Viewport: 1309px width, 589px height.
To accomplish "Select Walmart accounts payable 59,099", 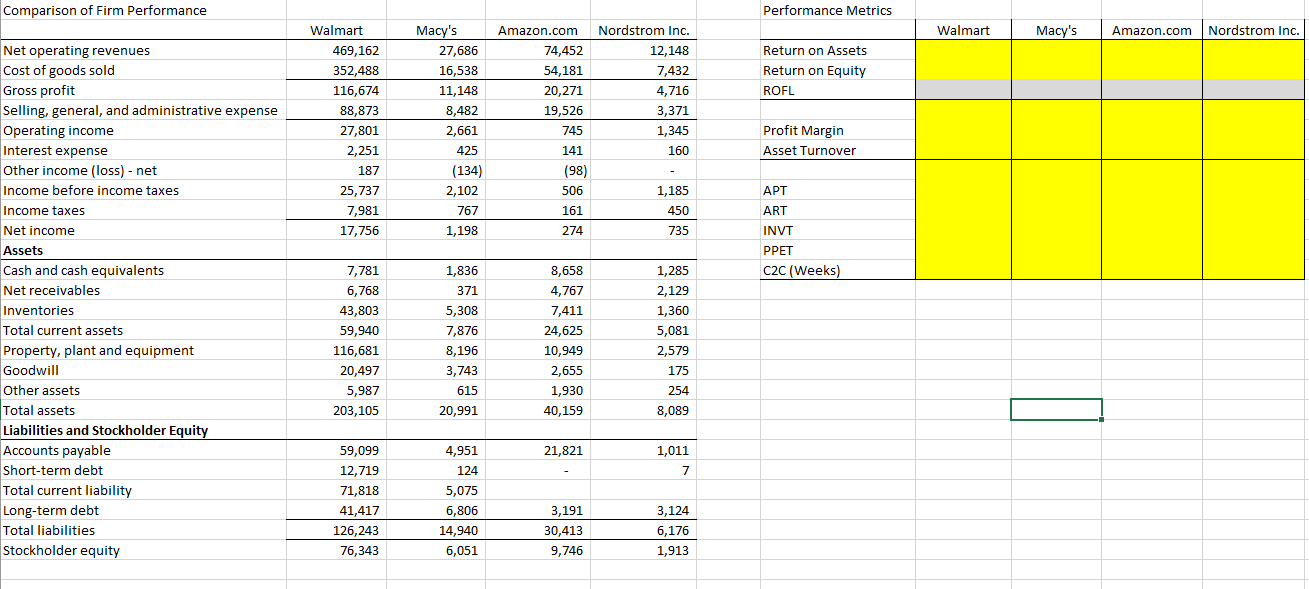I will (359, 450).
